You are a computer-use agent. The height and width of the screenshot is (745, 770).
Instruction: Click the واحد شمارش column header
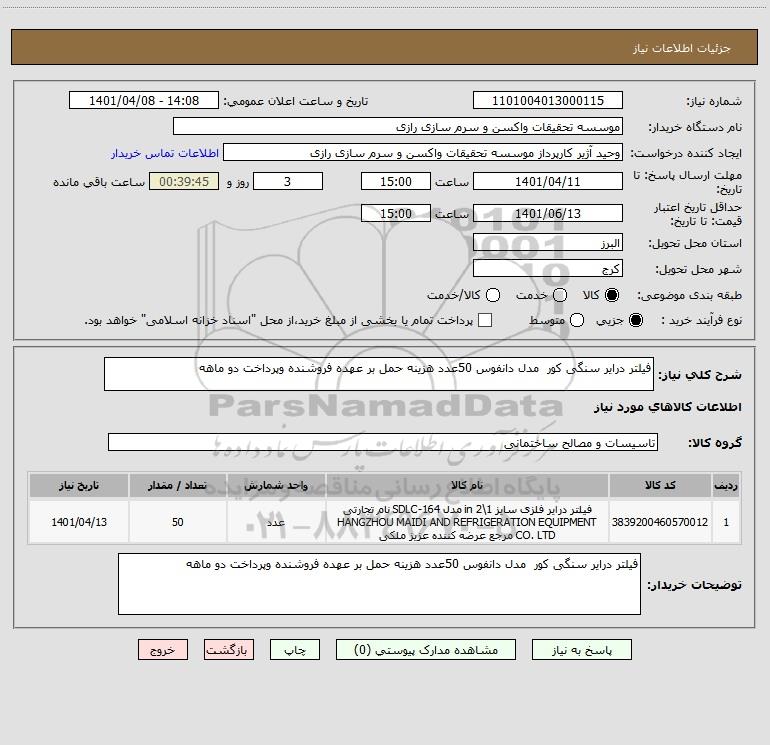coord(276,486)
